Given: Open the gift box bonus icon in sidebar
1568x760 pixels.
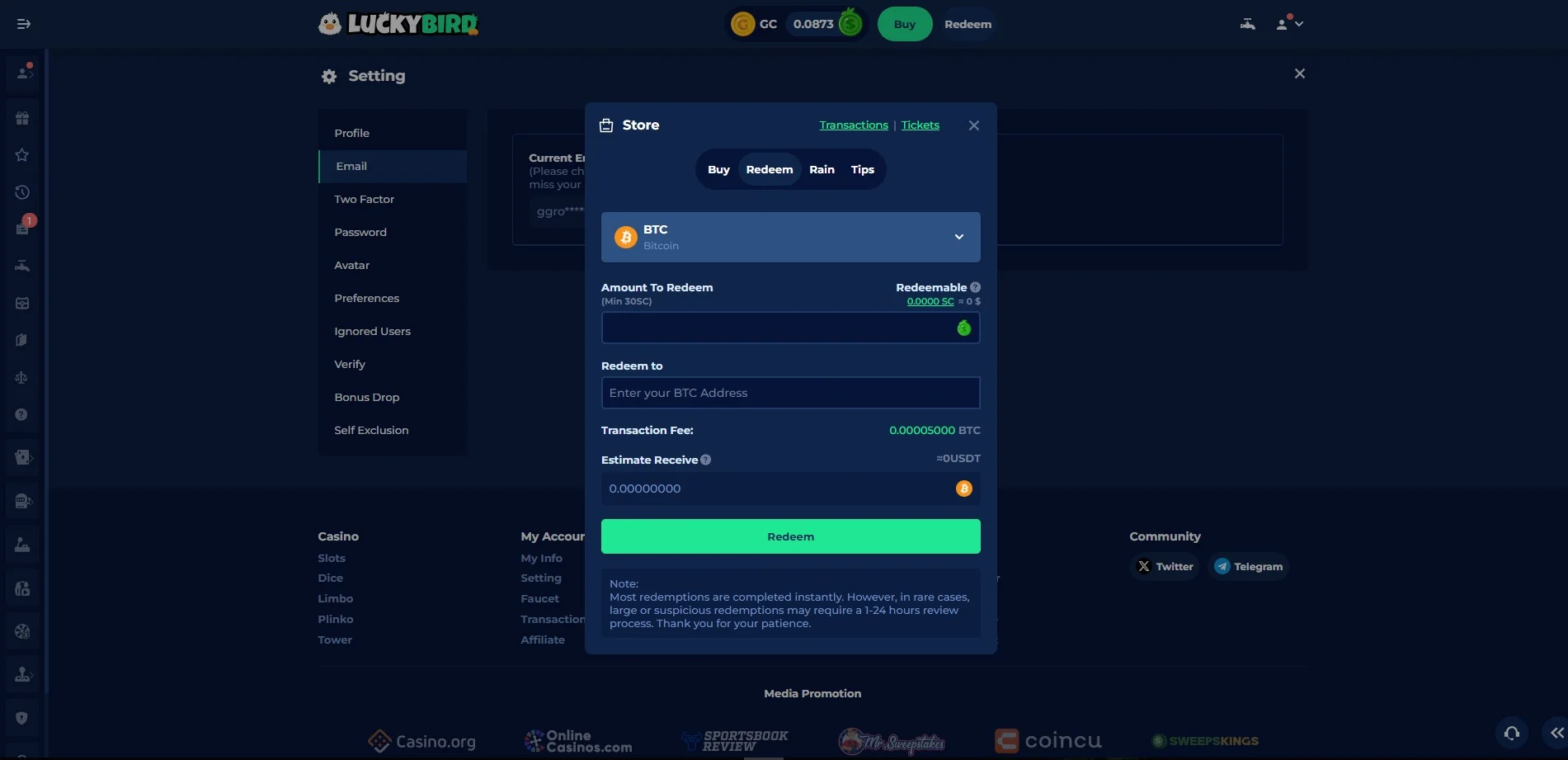Looking at the screenshot, I should (22, 117).
